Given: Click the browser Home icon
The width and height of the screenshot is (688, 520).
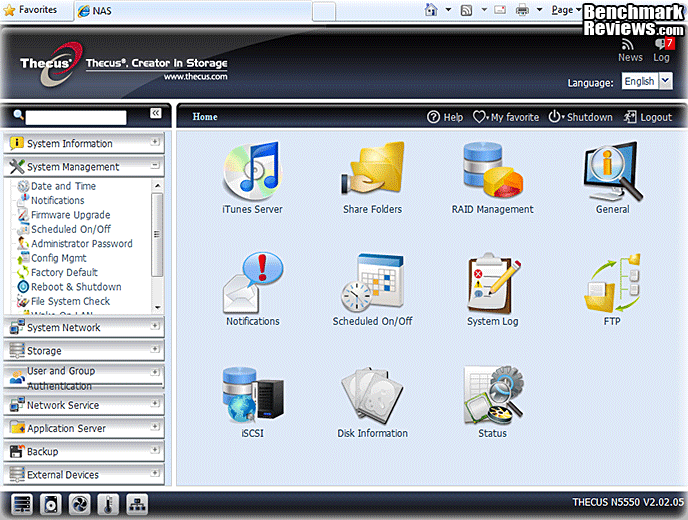Looking at the screenshot, I should (431, 10).
